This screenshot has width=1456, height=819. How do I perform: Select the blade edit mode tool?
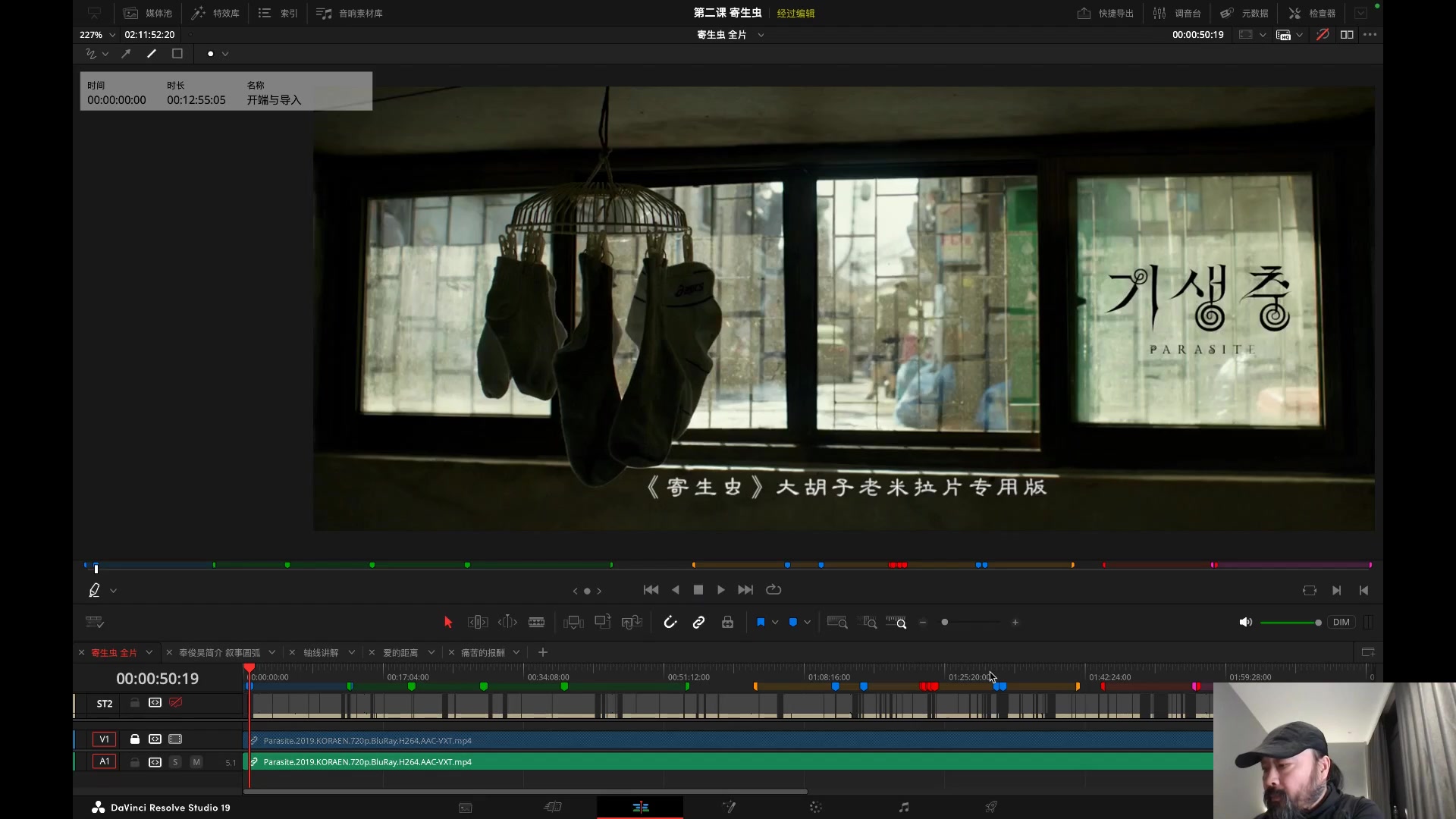[x=536, y=623]
